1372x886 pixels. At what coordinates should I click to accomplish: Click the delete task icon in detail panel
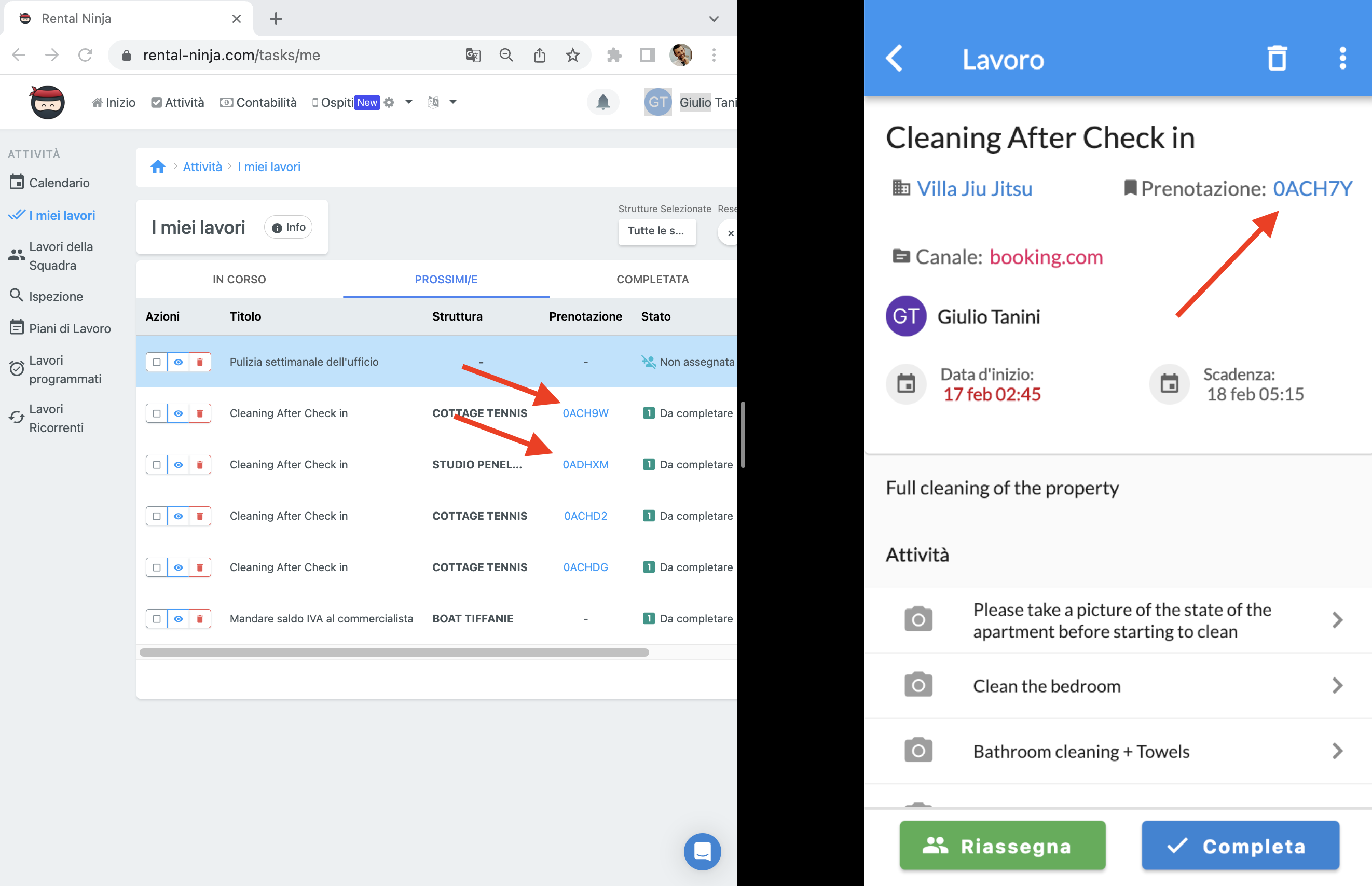[x=1277, y=58]
